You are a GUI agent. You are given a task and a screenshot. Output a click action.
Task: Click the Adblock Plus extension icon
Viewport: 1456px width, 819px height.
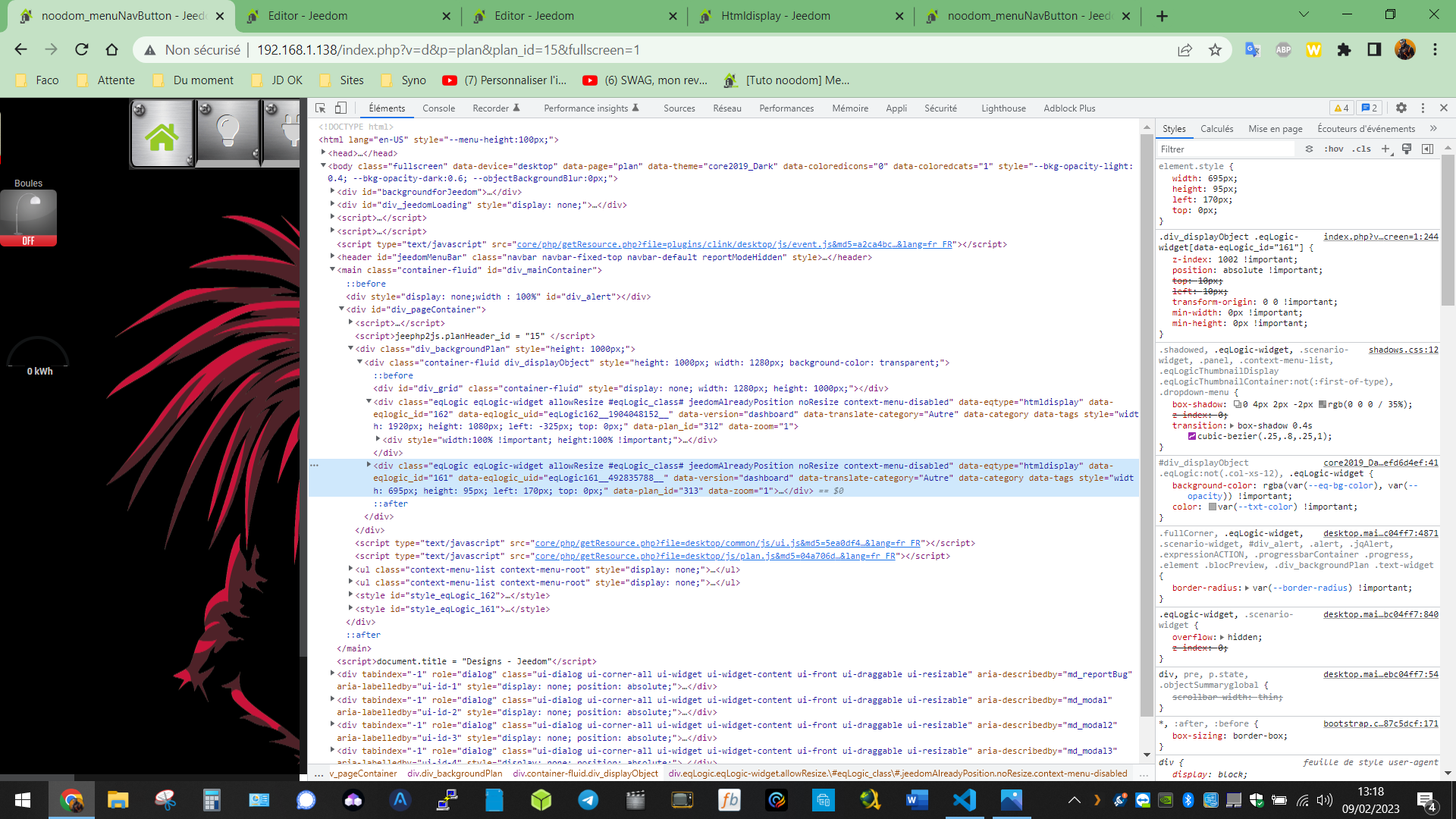[x=1283, y=49]
